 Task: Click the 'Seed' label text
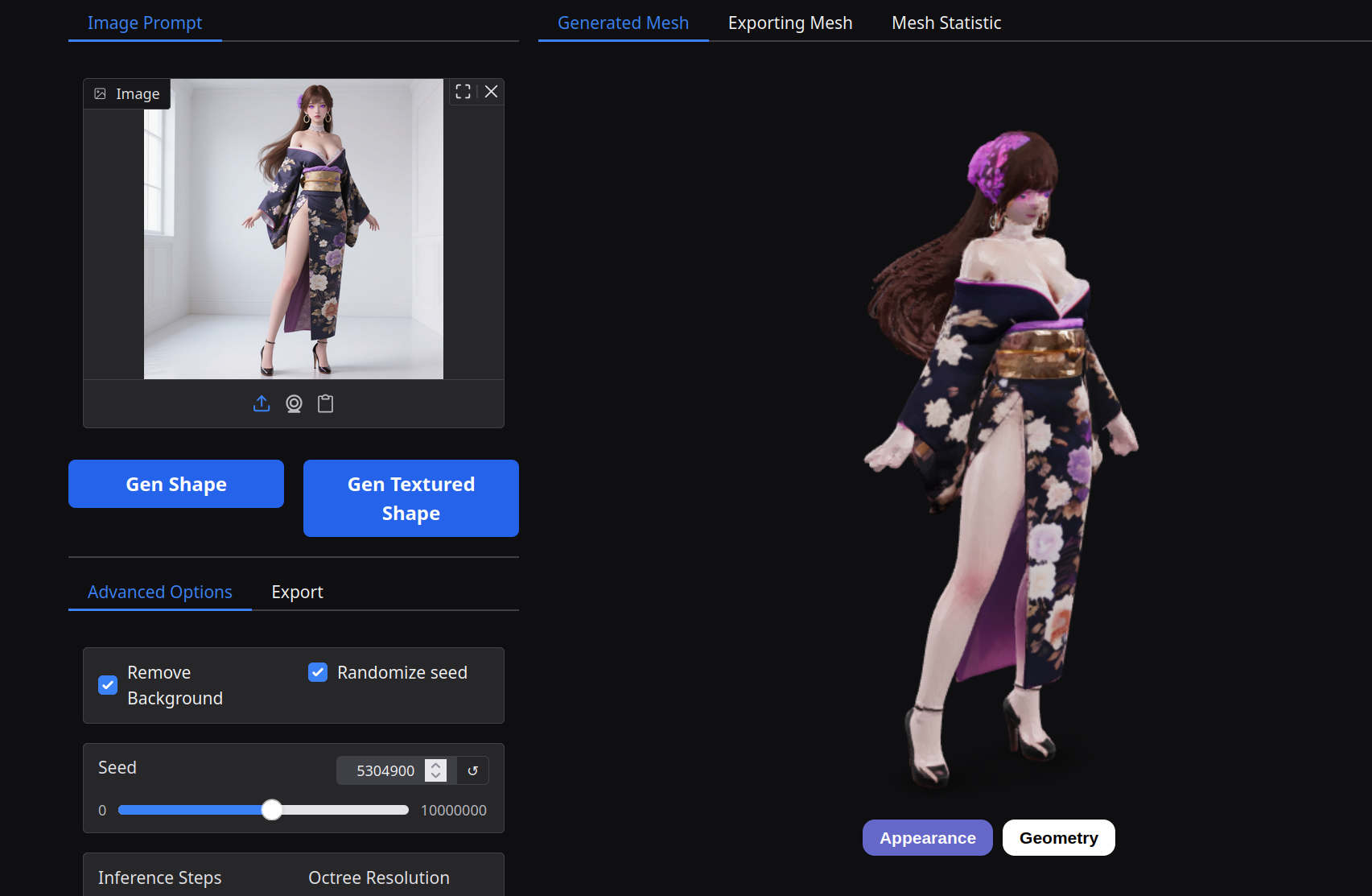(117, 767)
